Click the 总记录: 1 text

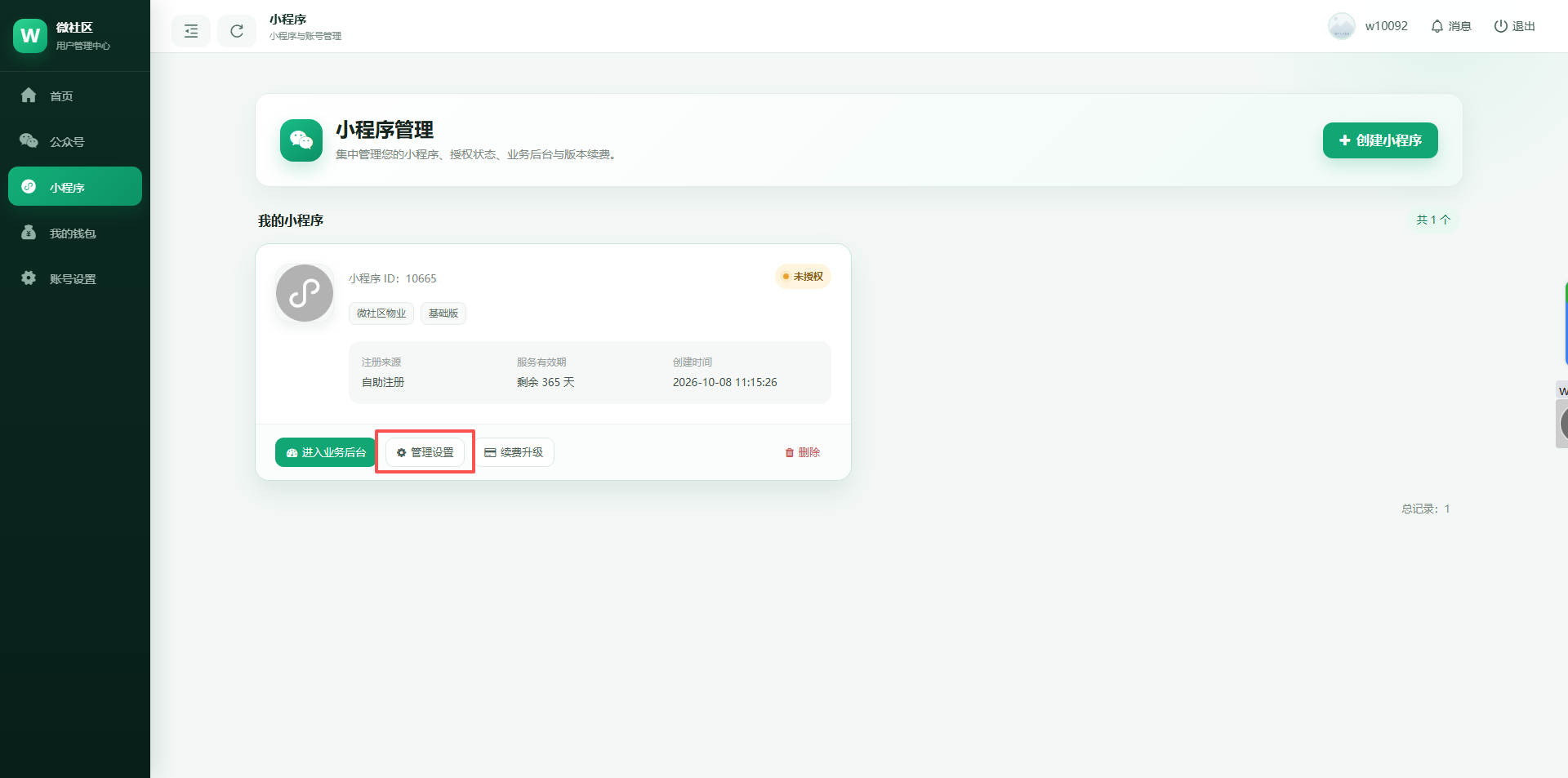[x=1426, y=509]
